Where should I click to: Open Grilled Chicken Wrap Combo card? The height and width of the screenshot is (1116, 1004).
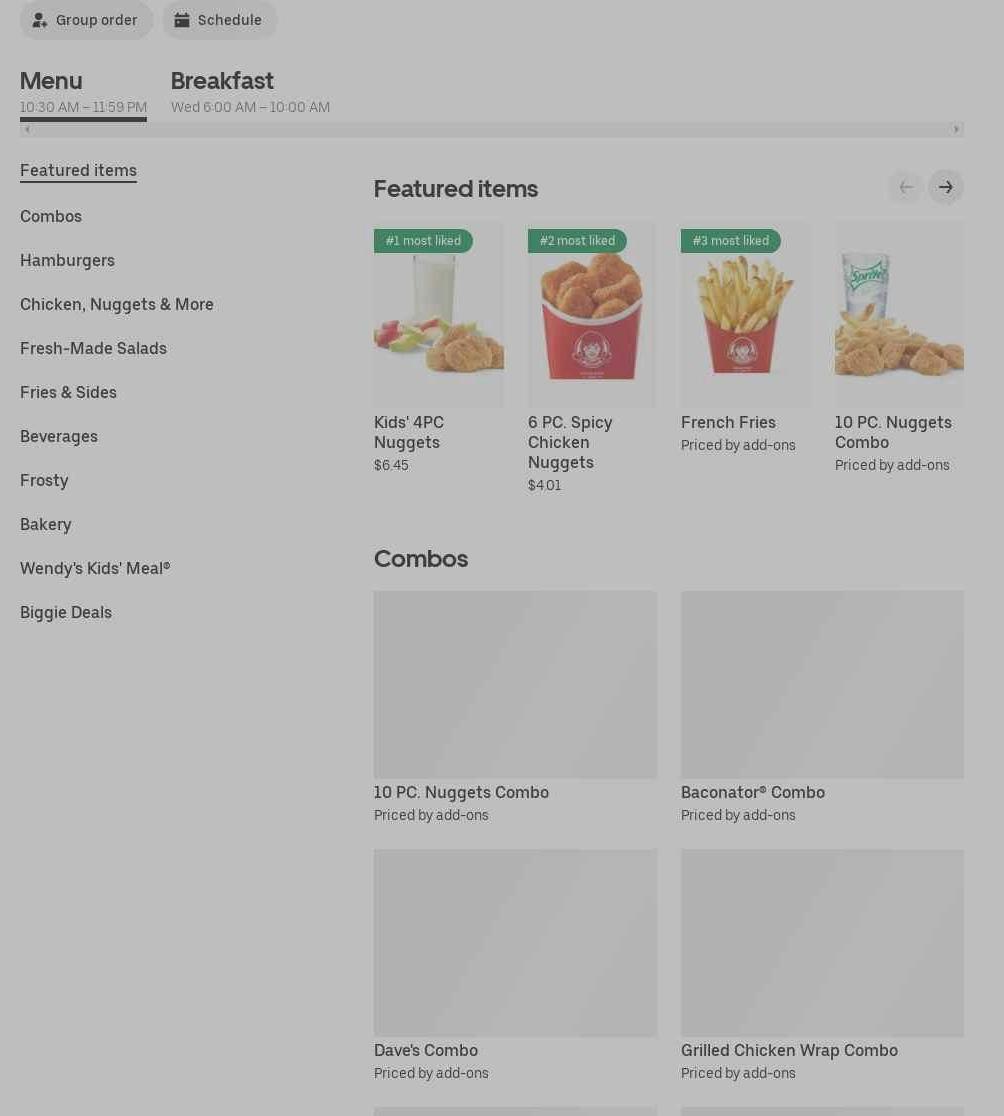pyautogui.click(x=822, y=966)
